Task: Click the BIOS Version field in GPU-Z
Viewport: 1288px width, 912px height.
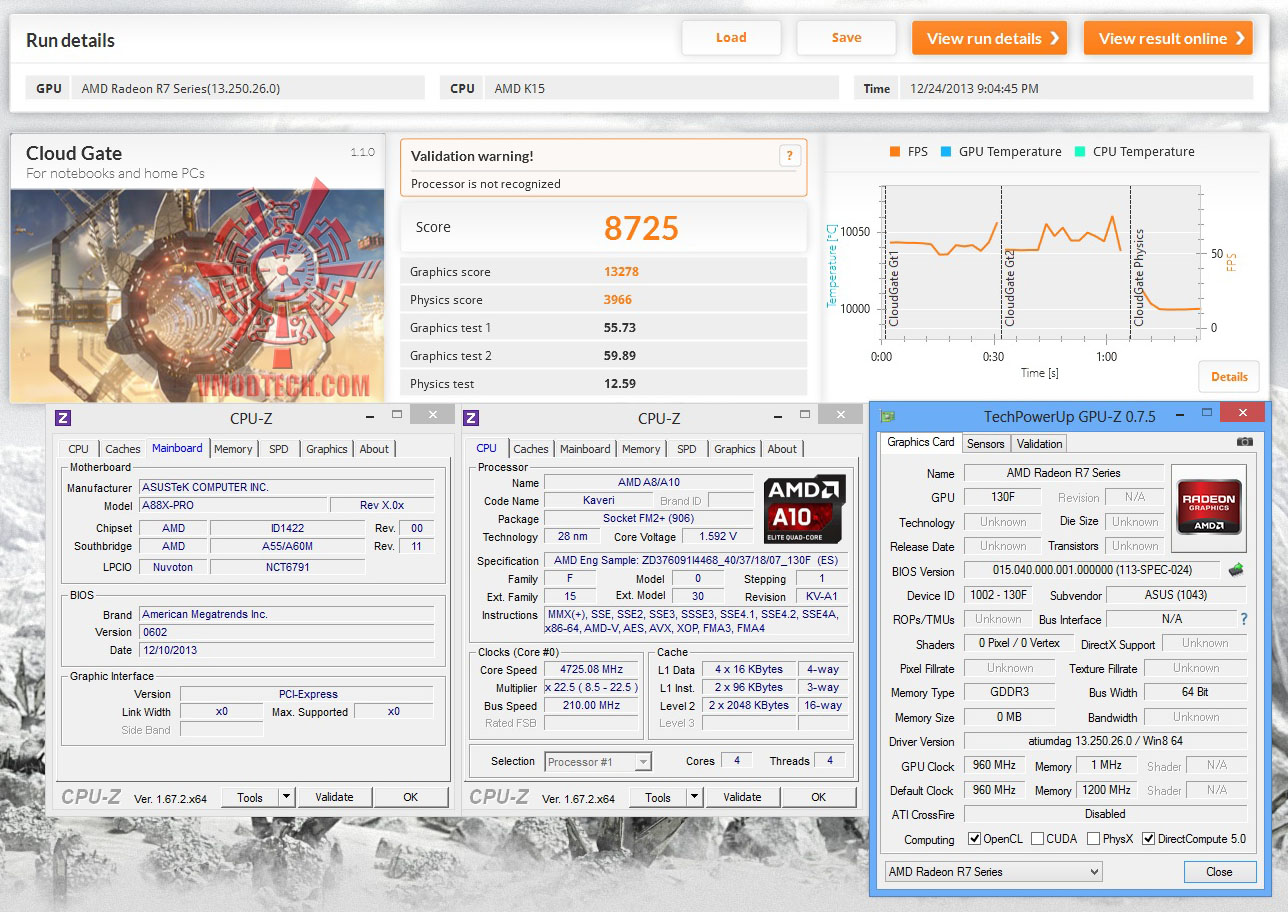Action: (1092, 571)
